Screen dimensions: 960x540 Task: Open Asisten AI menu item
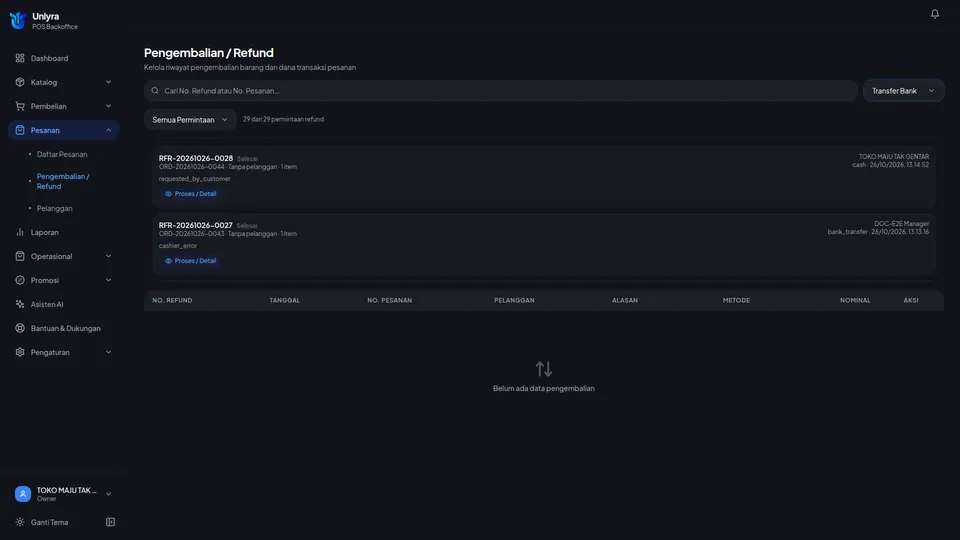(64, 304)
